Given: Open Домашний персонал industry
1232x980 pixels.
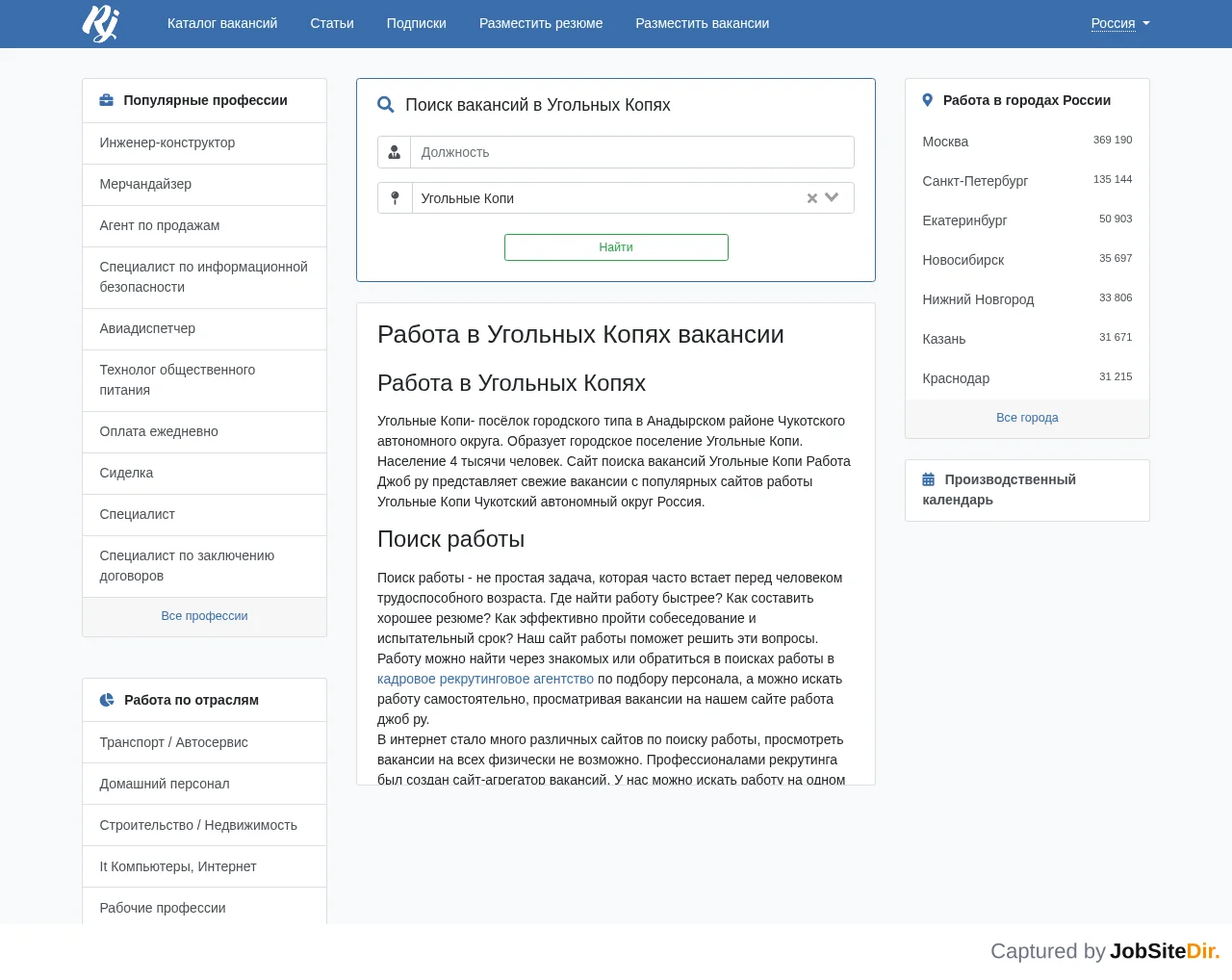Looking at the screenshot, I should coord(204,784).
